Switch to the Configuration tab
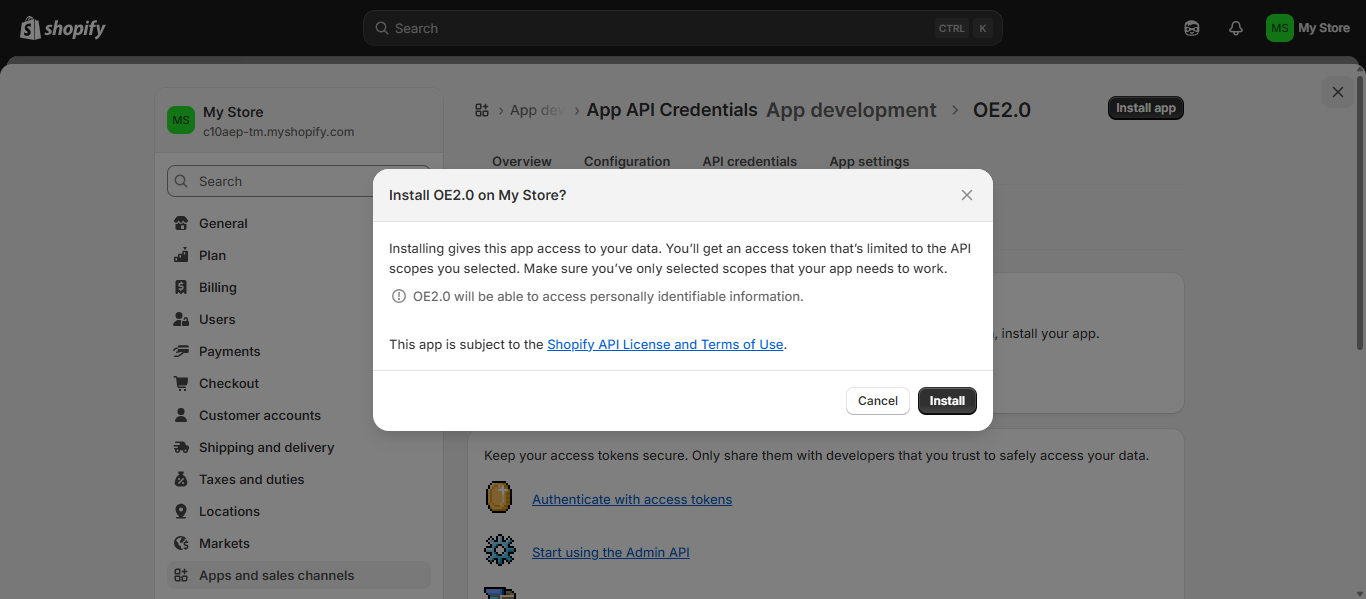 pos(626,161)
